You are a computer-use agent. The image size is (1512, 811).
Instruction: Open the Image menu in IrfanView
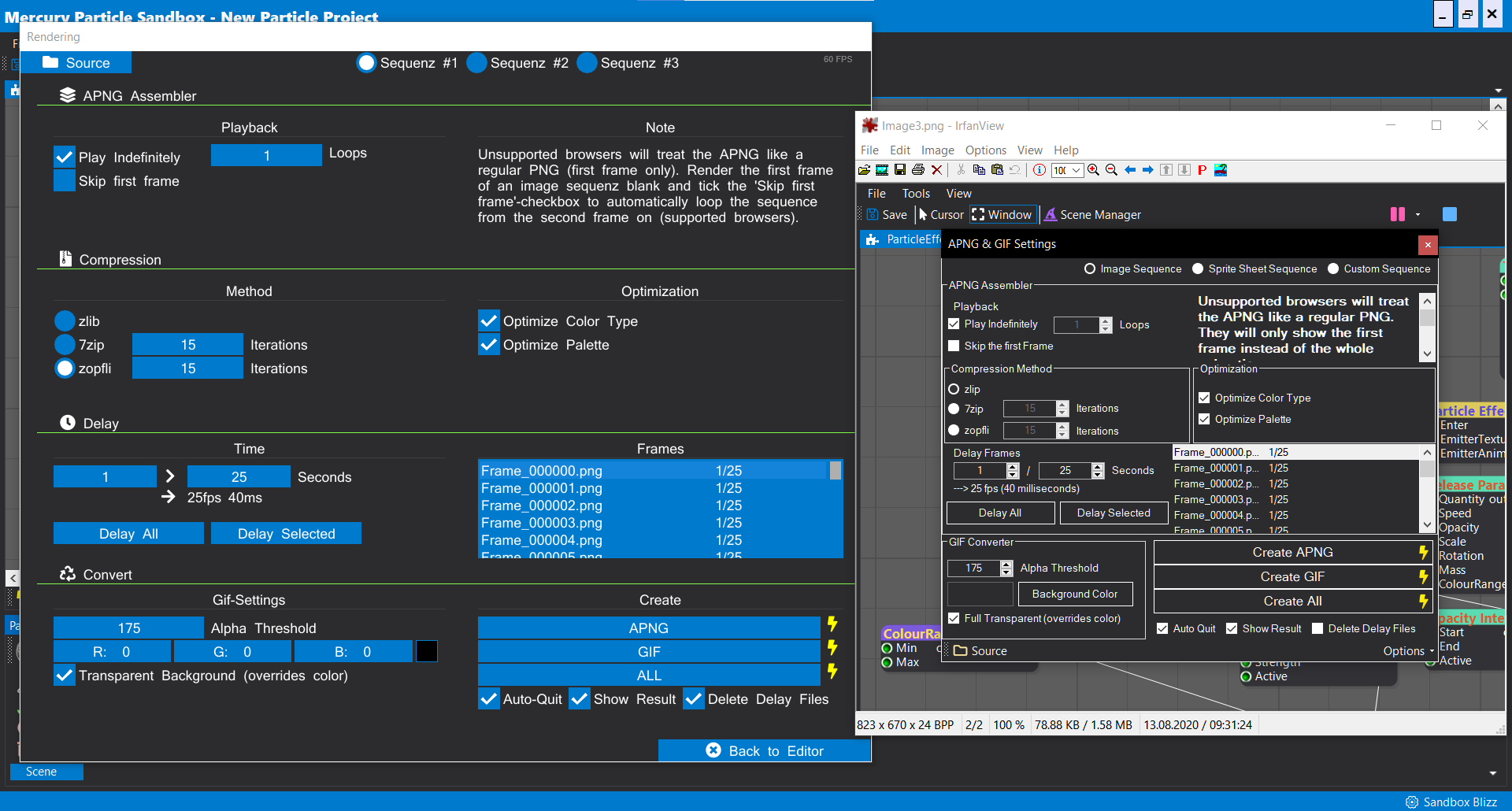coord(937,150)
